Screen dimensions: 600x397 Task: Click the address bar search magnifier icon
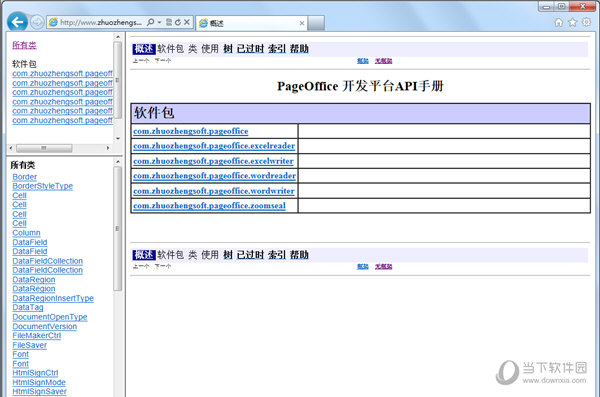(150, 22)
